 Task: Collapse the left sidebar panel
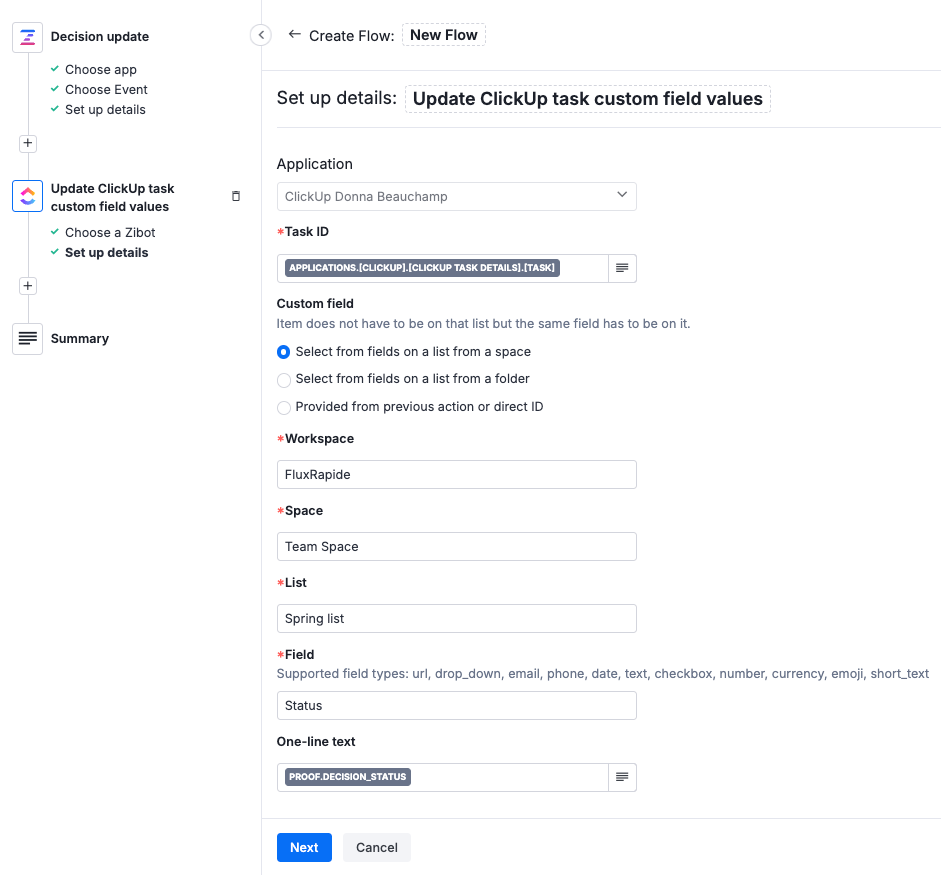(x=261, y=35)
